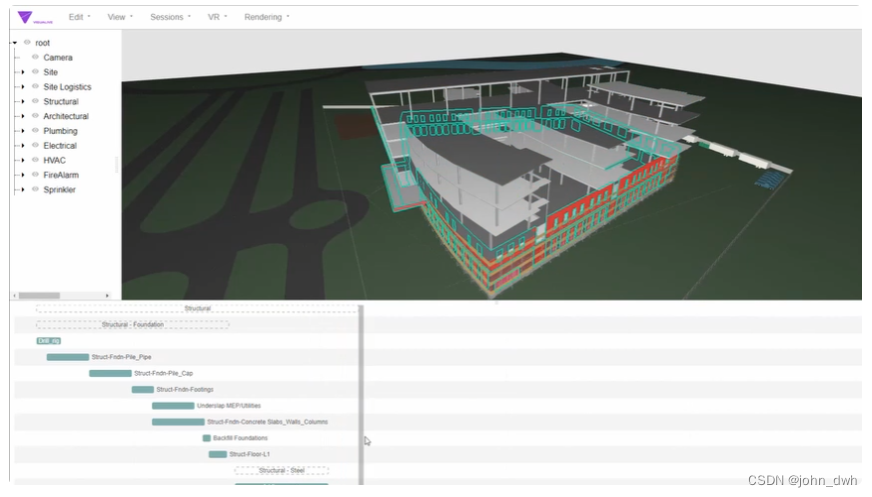Image resolution: width=872 pixels, height=497 pixels.
Task: Select the Sprinkler label
Action: (60, 190)
